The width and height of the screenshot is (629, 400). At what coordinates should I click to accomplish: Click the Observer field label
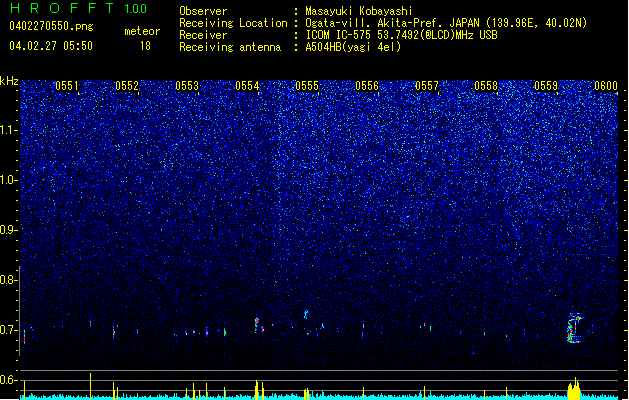coord(203,11)
